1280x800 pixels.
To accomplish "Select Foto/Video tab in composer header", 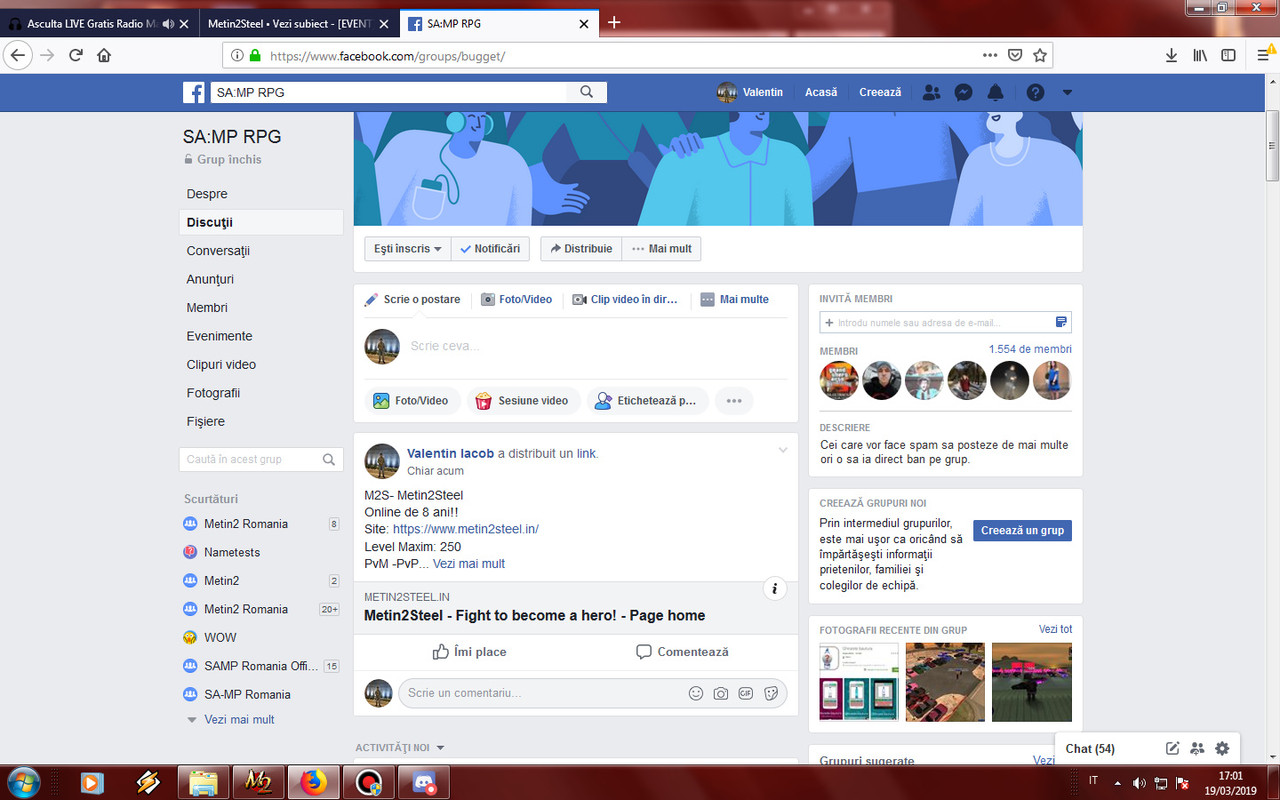I will tap(516, 299).
